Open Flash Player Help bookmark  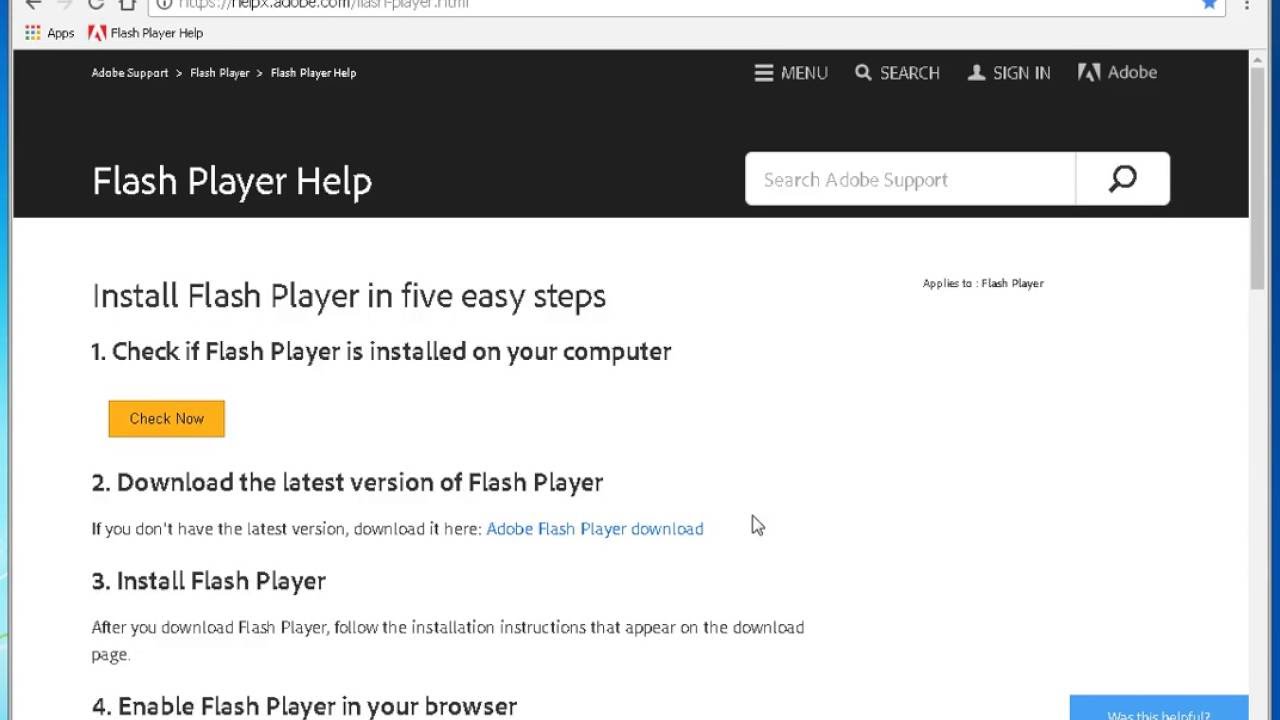[x=145, y=33]
